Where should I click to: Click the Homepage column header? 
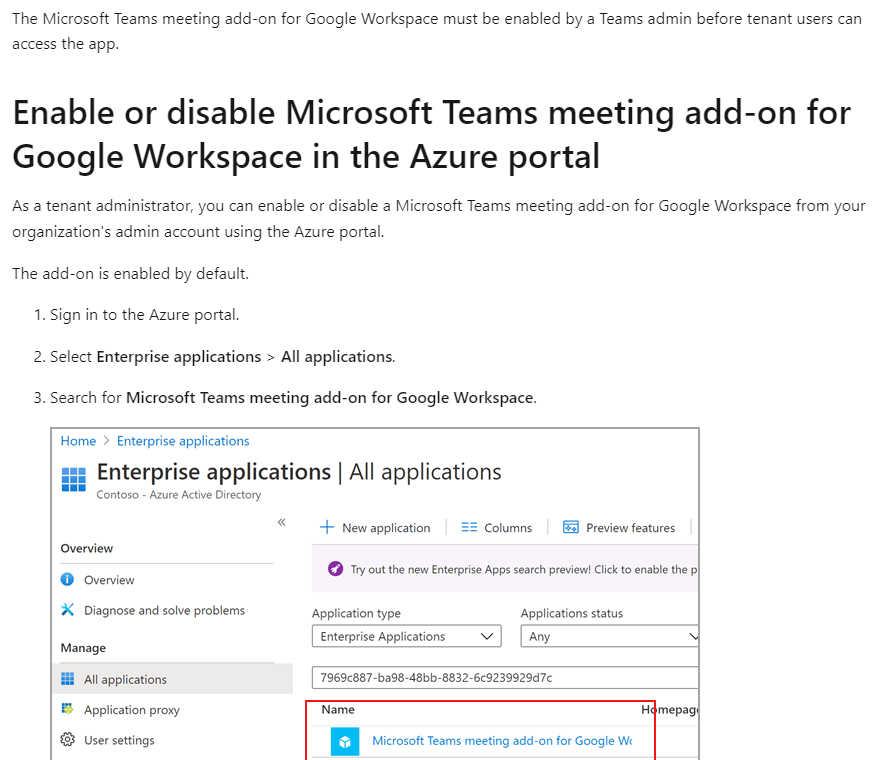pos(669,709)
